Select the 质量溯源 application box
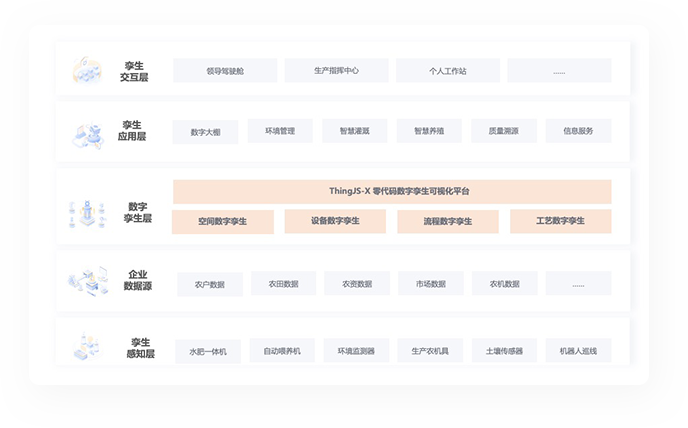This screenshot has height=428, width=688. [503, 131]
